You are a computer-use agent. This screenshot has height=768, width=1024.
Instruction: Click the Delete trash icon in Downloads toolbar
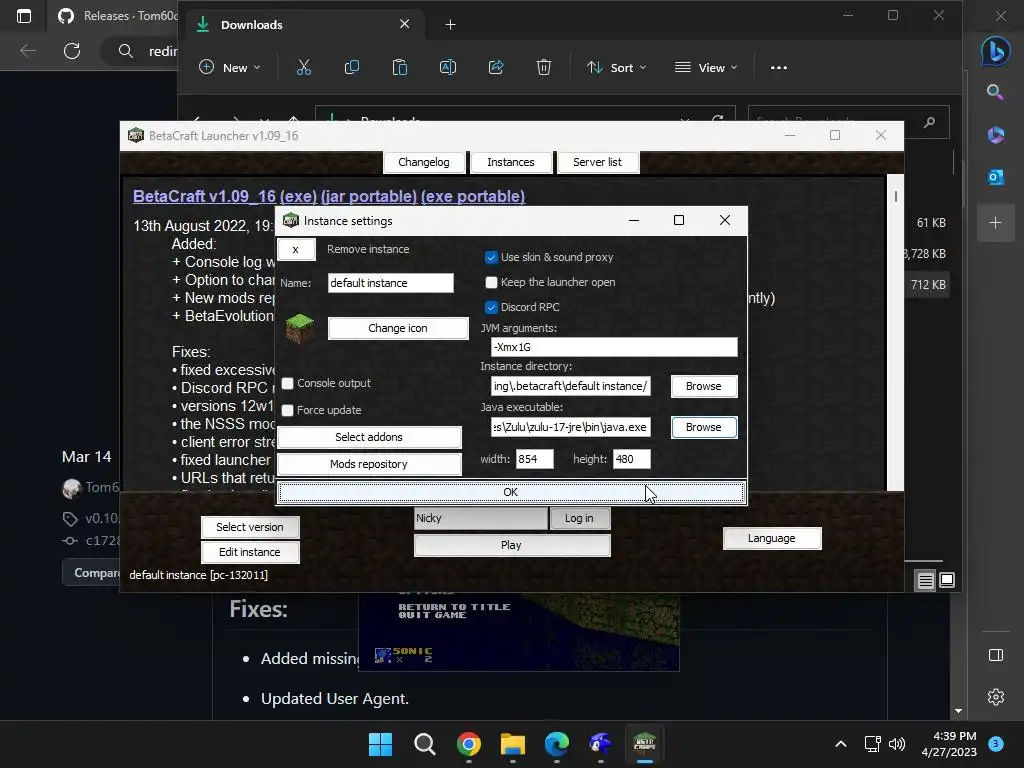pyautogui.click(x=543, y=67)
